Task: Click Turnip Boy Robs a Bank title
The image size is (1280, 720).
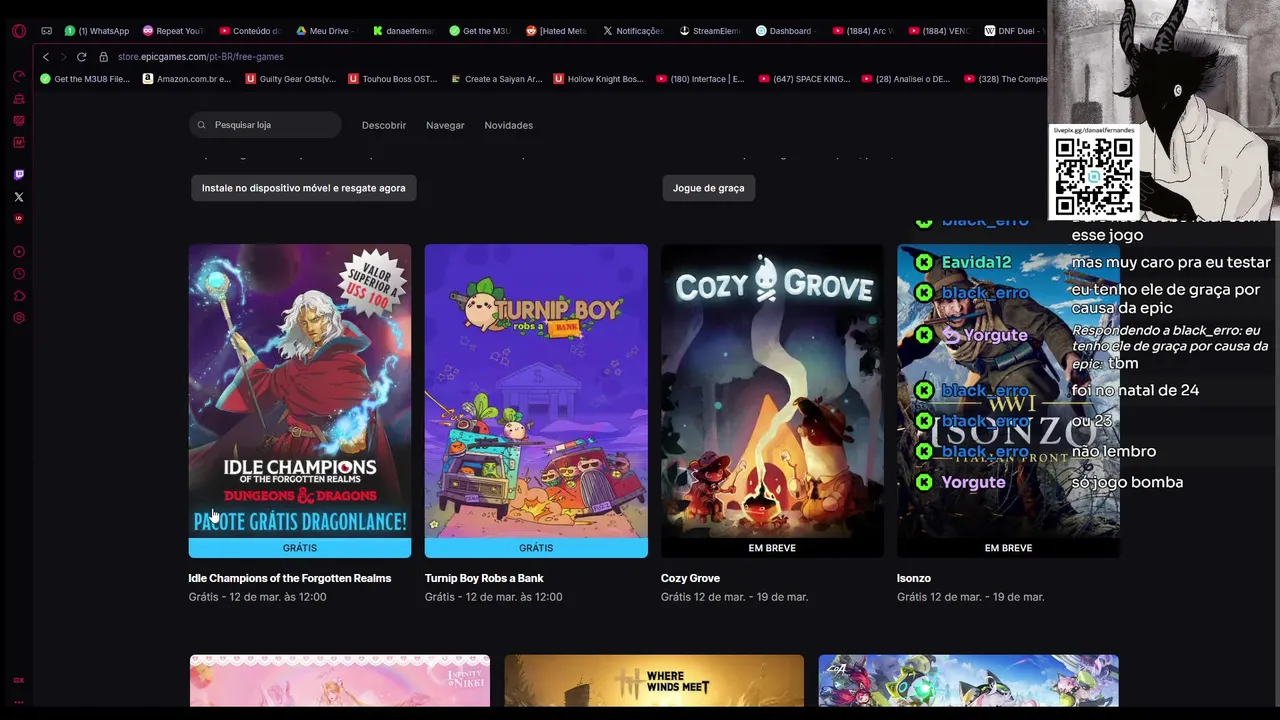Action: [484, 578]
